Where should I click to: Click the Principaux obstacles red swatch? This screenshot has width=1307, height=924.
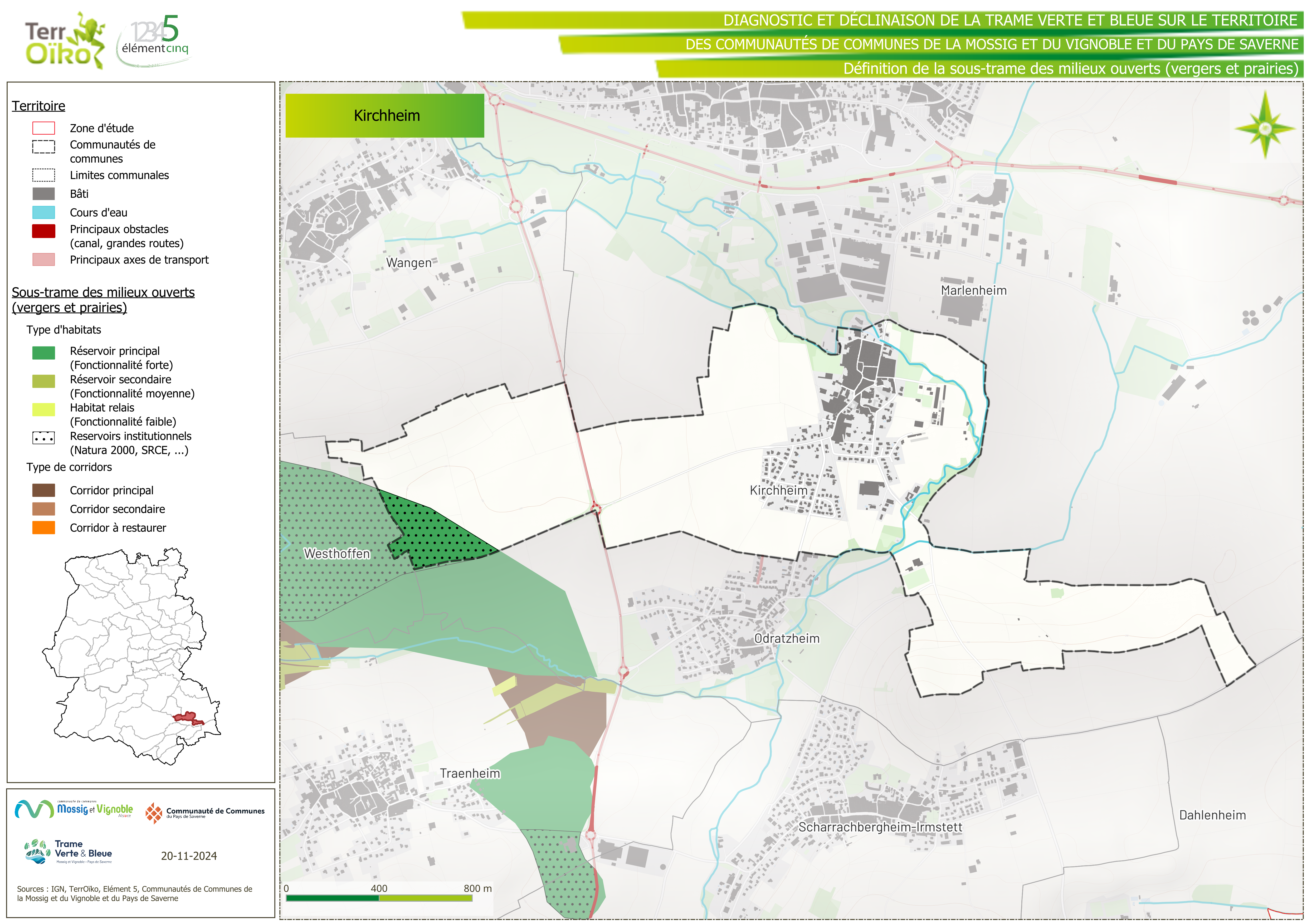tap(44, 231)
